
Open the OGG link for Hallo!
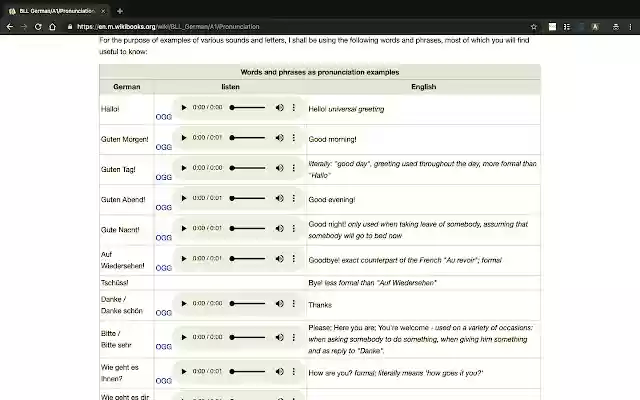pos(164,117)
